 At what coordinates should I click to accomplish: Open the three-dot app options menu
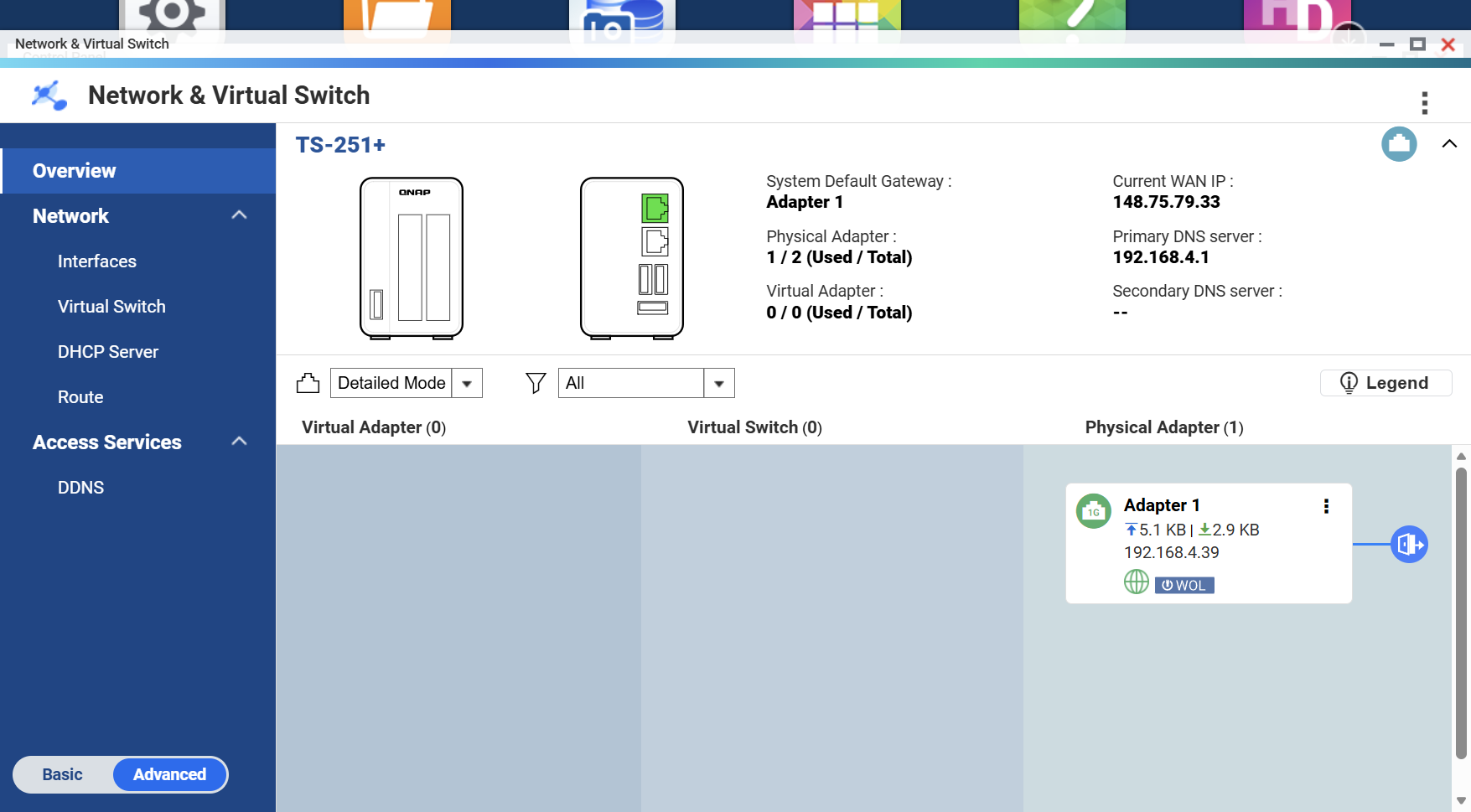1424,102
